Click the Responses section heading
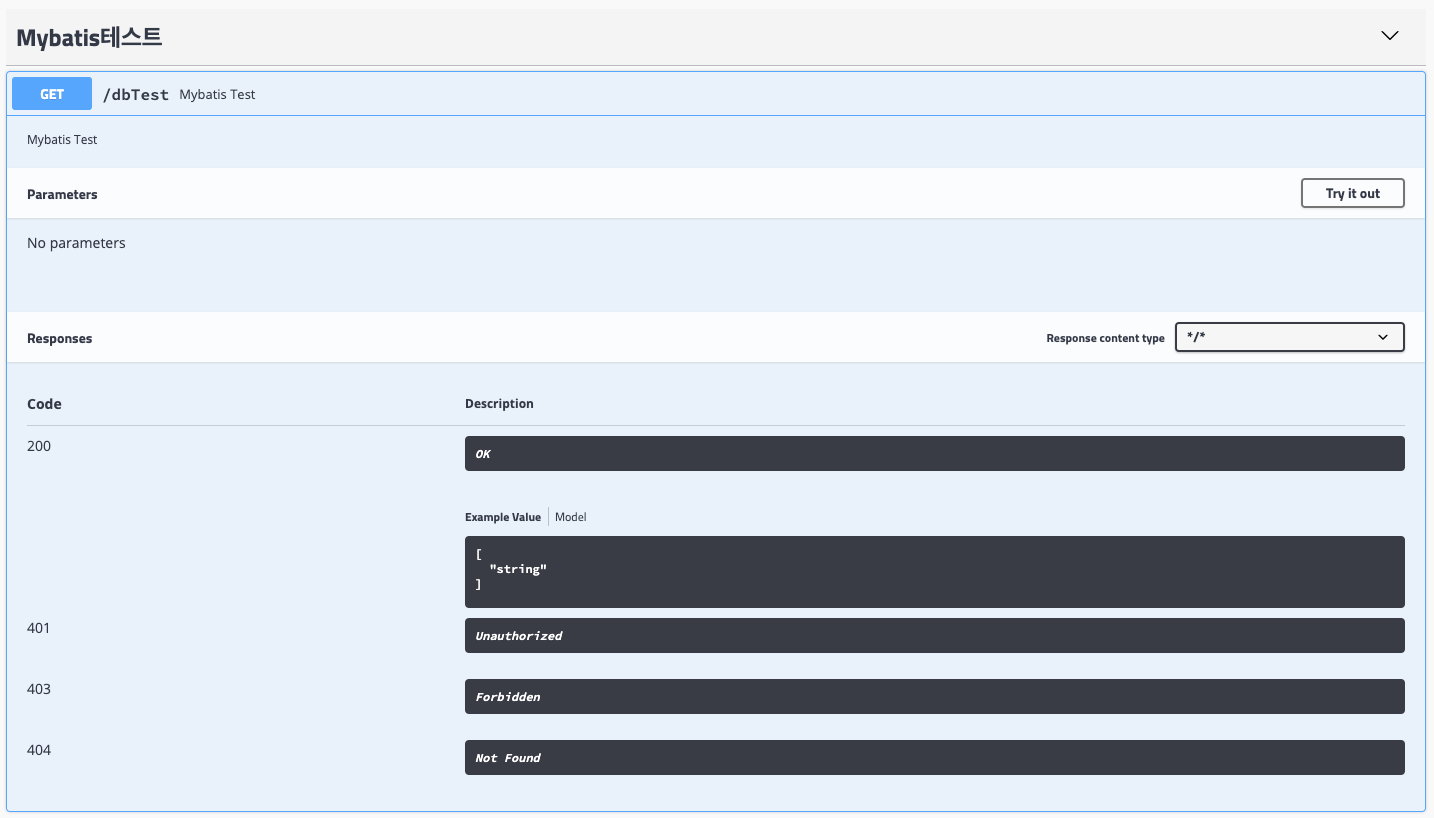This screenshot has width=1434, height=818. (59, 338)
